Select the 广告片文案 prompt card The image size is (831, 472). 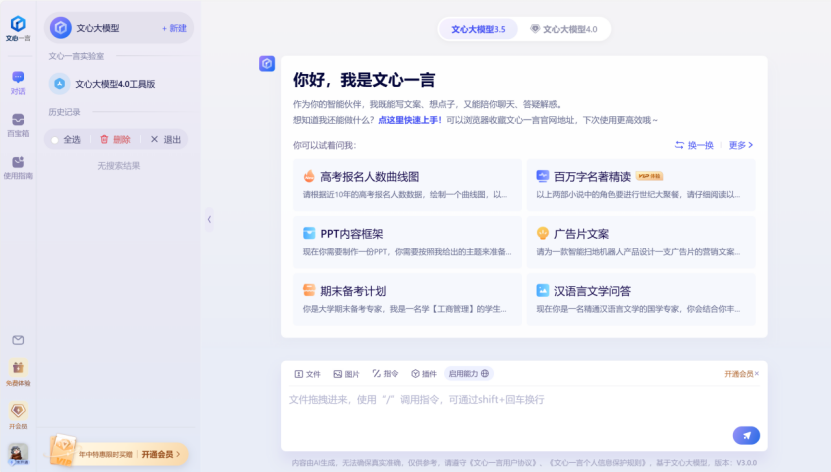tap(641, 242)
